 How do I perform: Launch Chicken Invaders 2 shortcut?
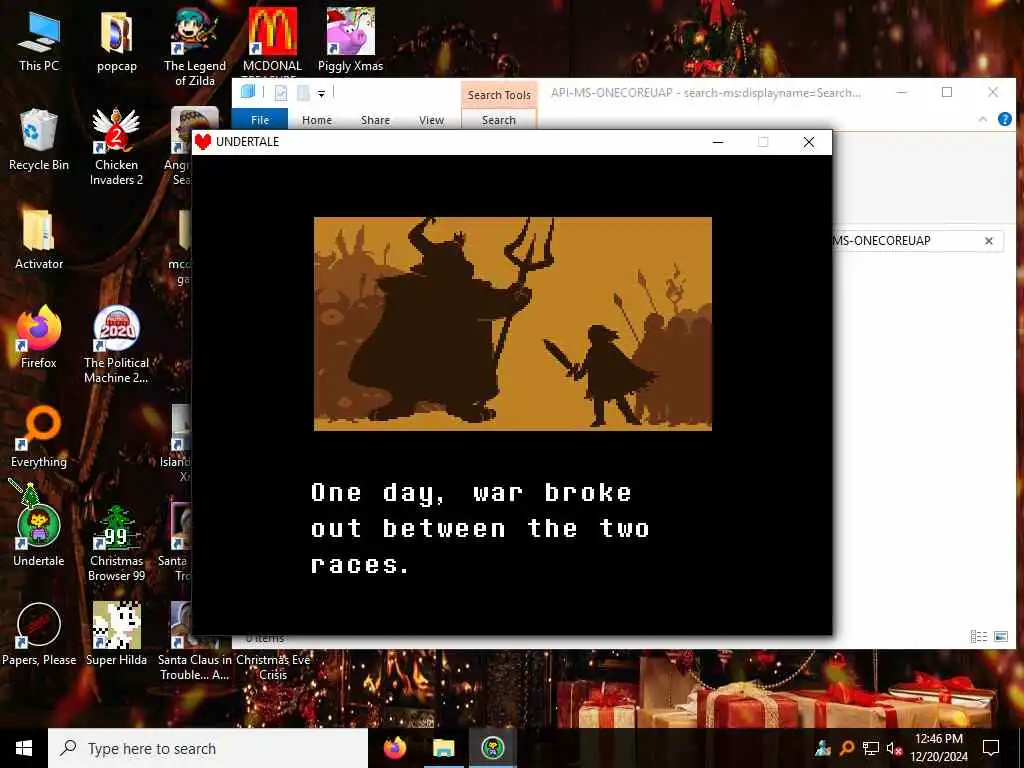116,146
